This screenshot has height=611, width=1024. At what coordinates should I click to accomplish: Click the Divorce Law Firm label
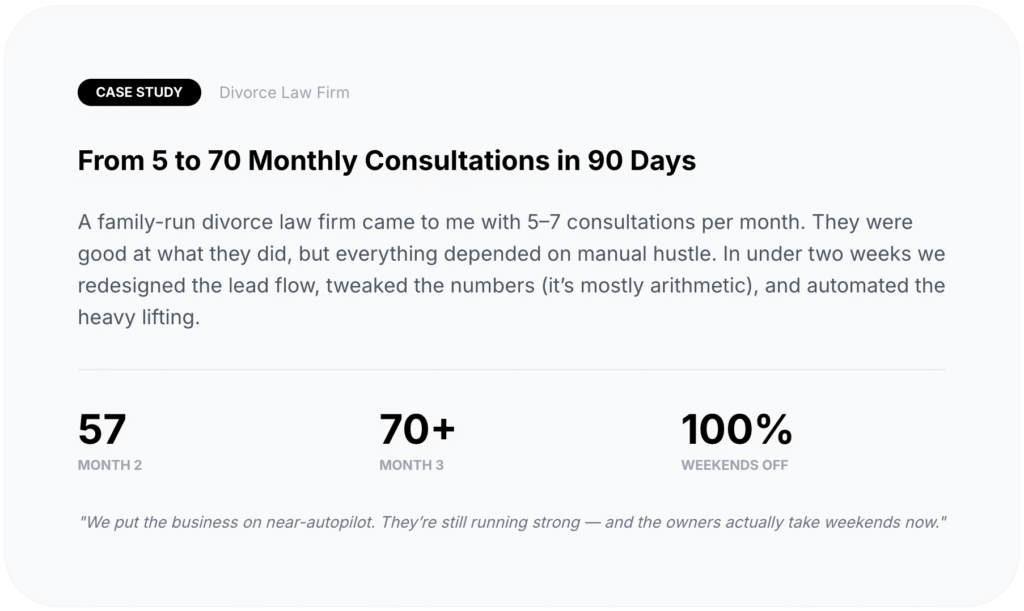(x=284, y=93)
